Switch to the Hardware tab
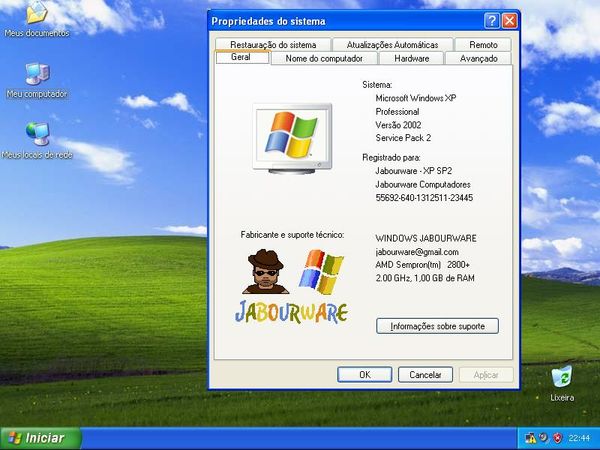The width and height of the screenshot is (600, 450). tap(411, 59)
